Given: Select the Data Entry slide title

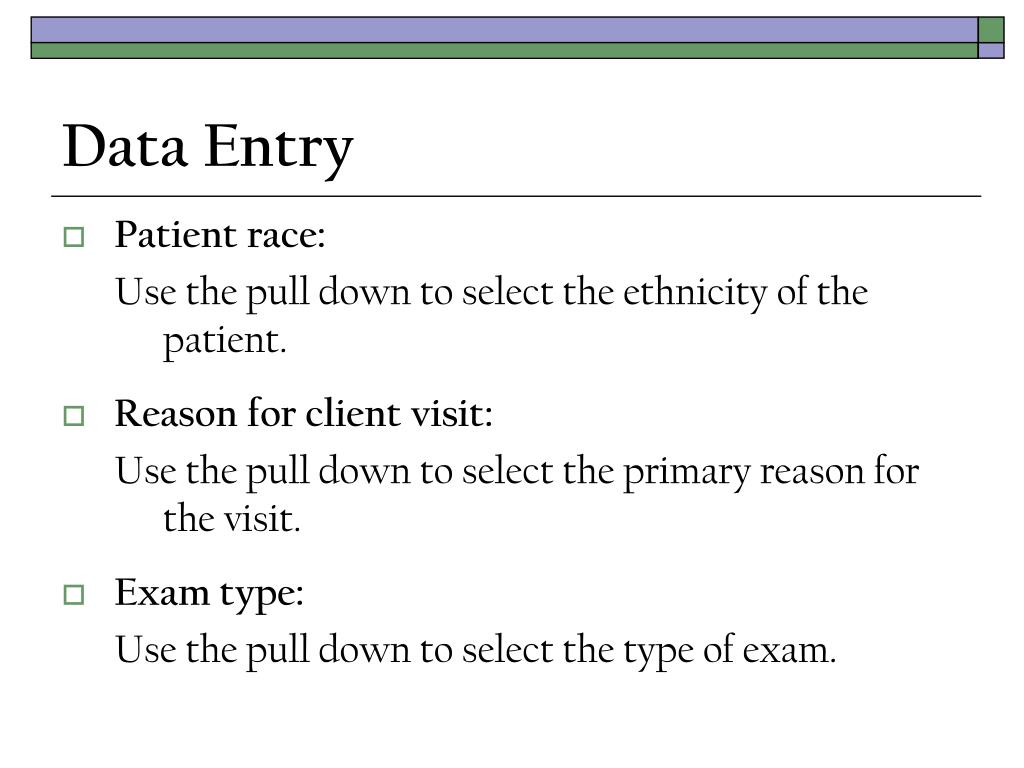Looking at the screenshot, I should [x=208, y=149].
